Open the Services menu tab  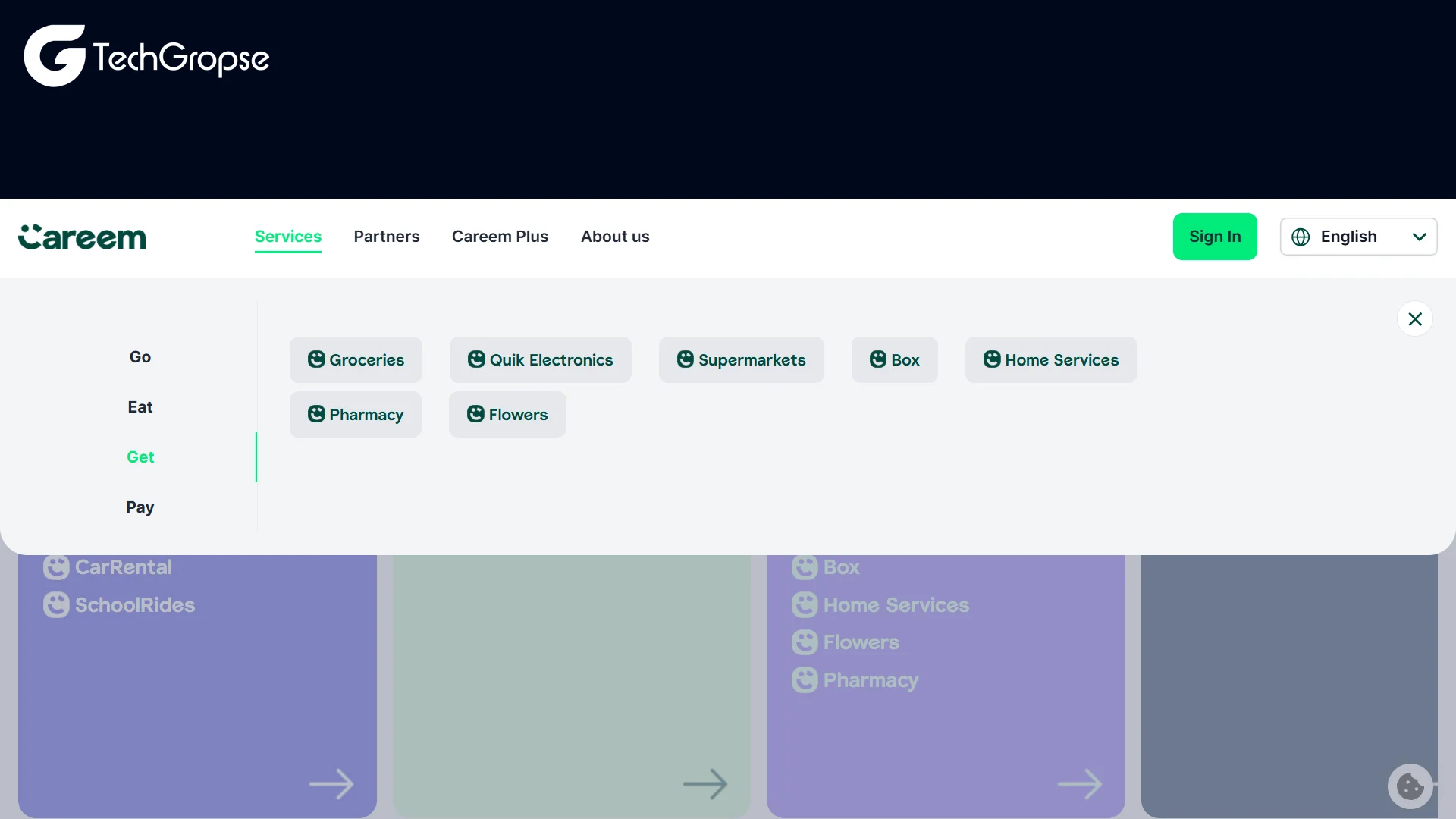pos(288,237)
